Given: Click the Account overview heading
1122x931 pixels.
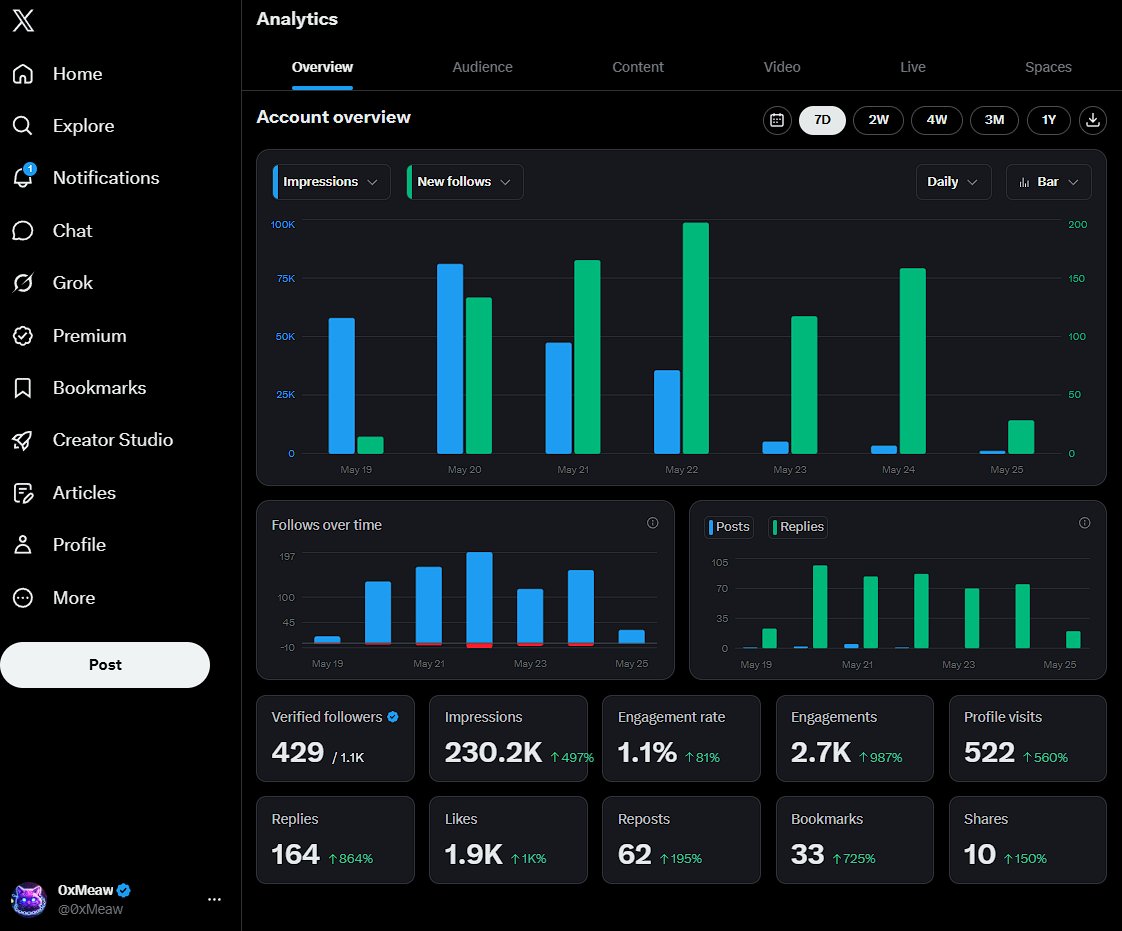Looking at the screenshot, I should [x=333, y=117].
